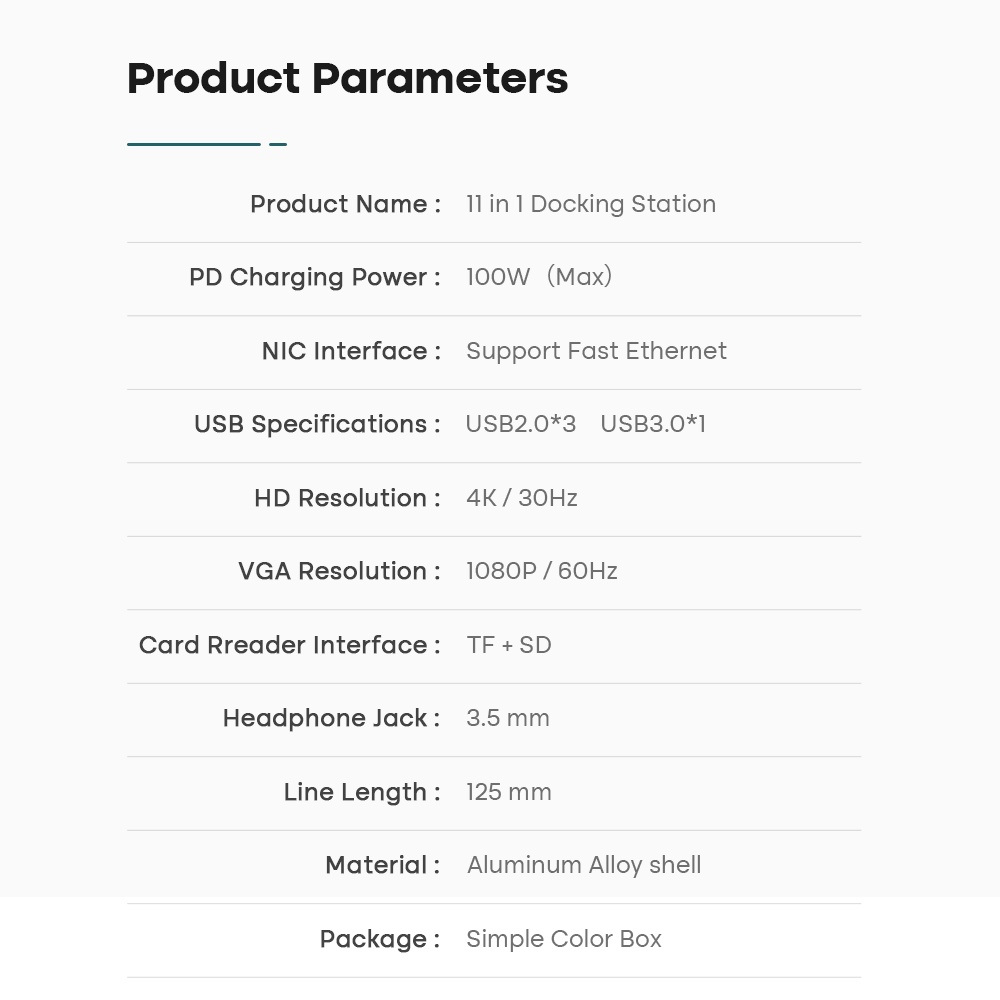
Task: Click the Aluminum Alloy shell text
Action: tap(584, 865)
